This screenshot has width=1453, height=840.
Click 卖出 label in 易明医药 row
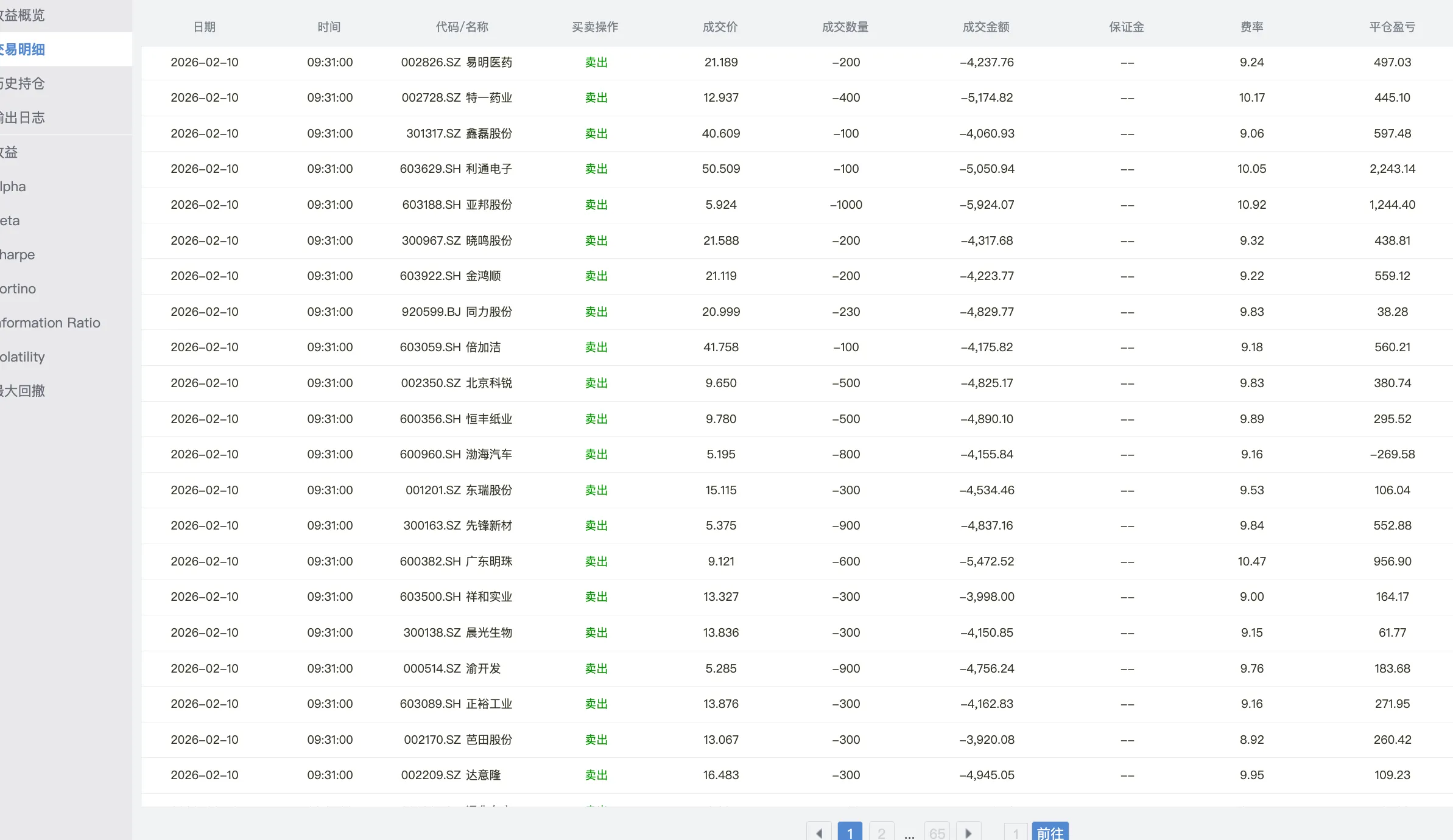coord(596,62)
